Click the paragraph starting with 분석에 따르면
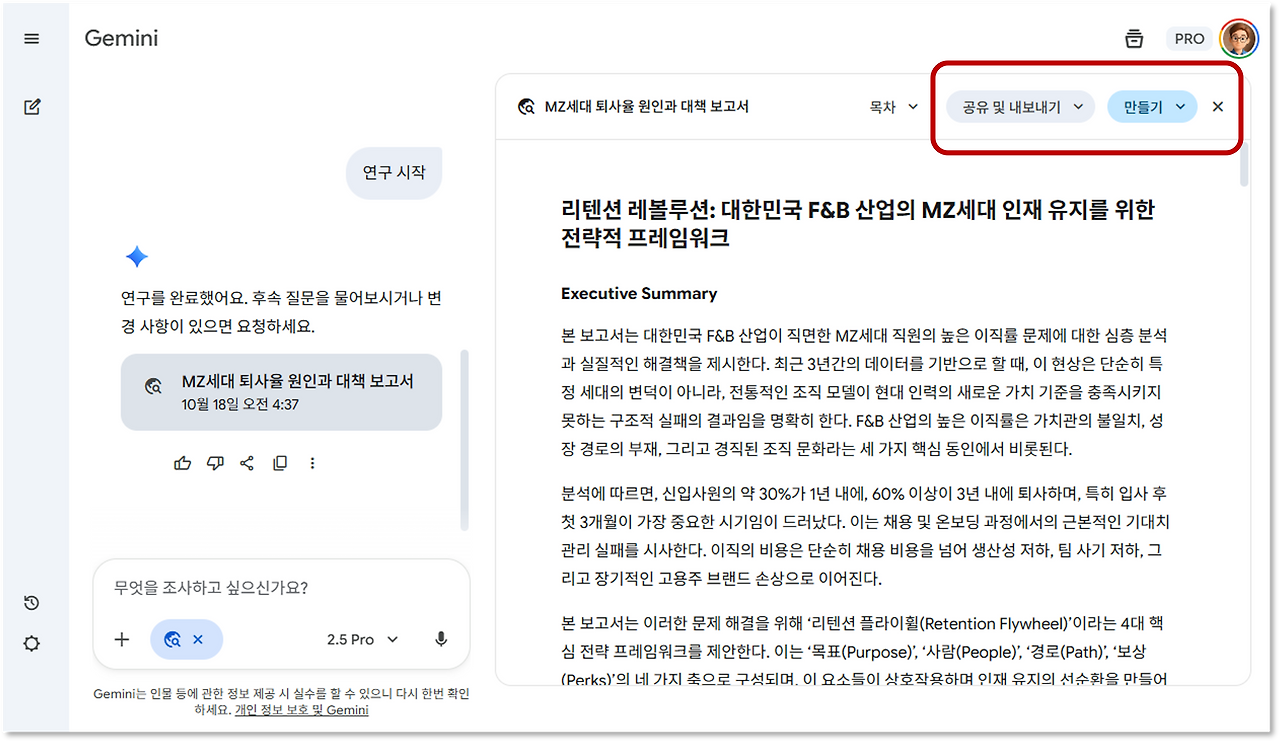Viewport: 1280px width, 742px height. [865, 536]
